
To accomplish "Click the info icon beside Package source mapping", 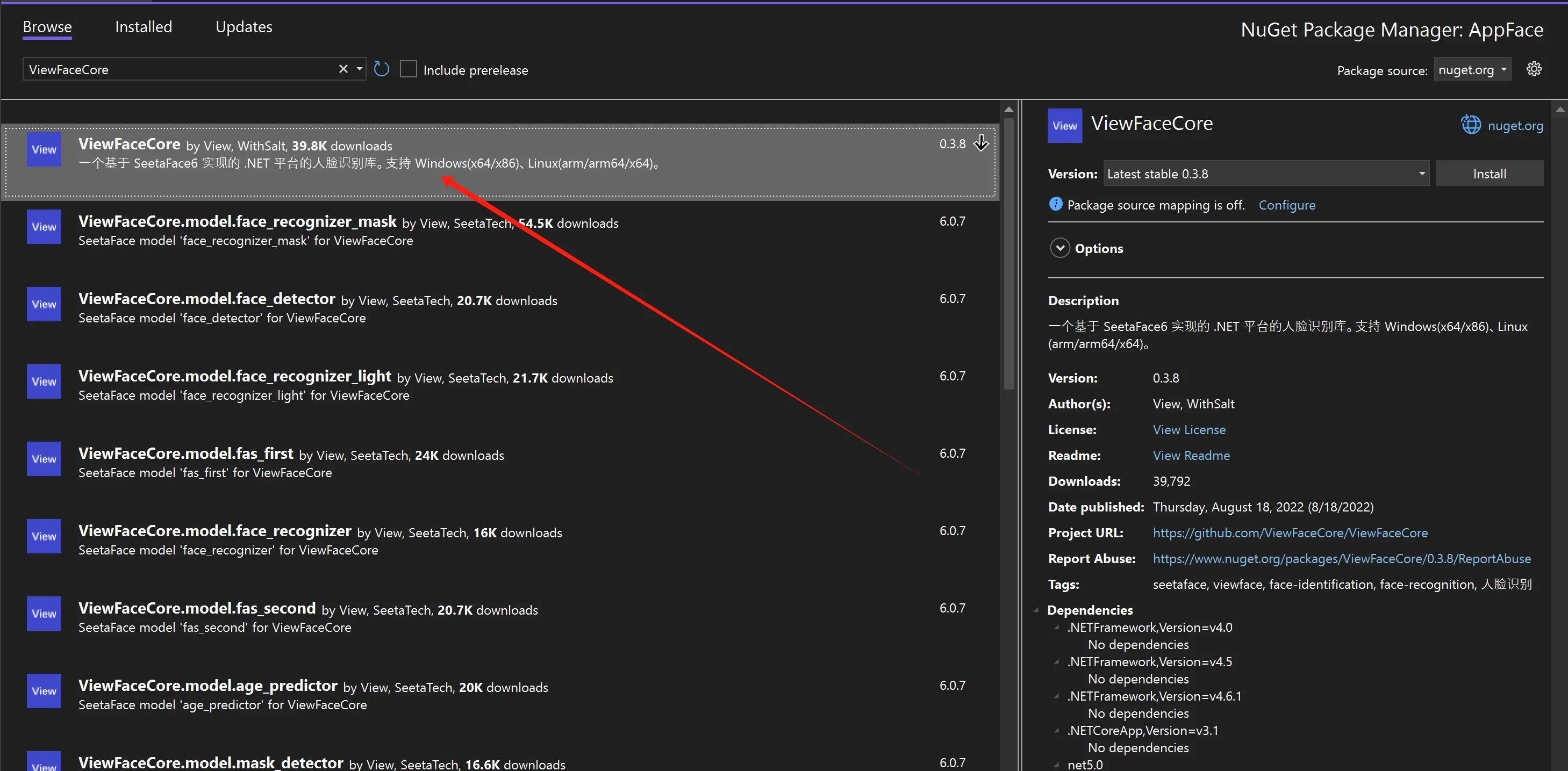I will tap(1056, 205).
